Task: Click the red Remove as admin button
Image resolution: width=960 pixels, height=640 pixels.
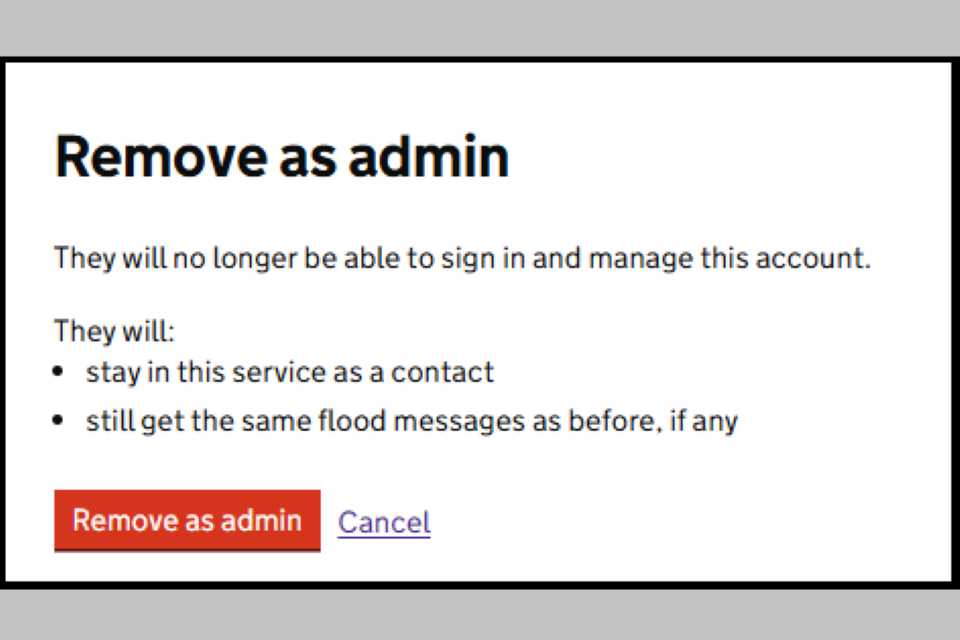Action: click(187, 520)
